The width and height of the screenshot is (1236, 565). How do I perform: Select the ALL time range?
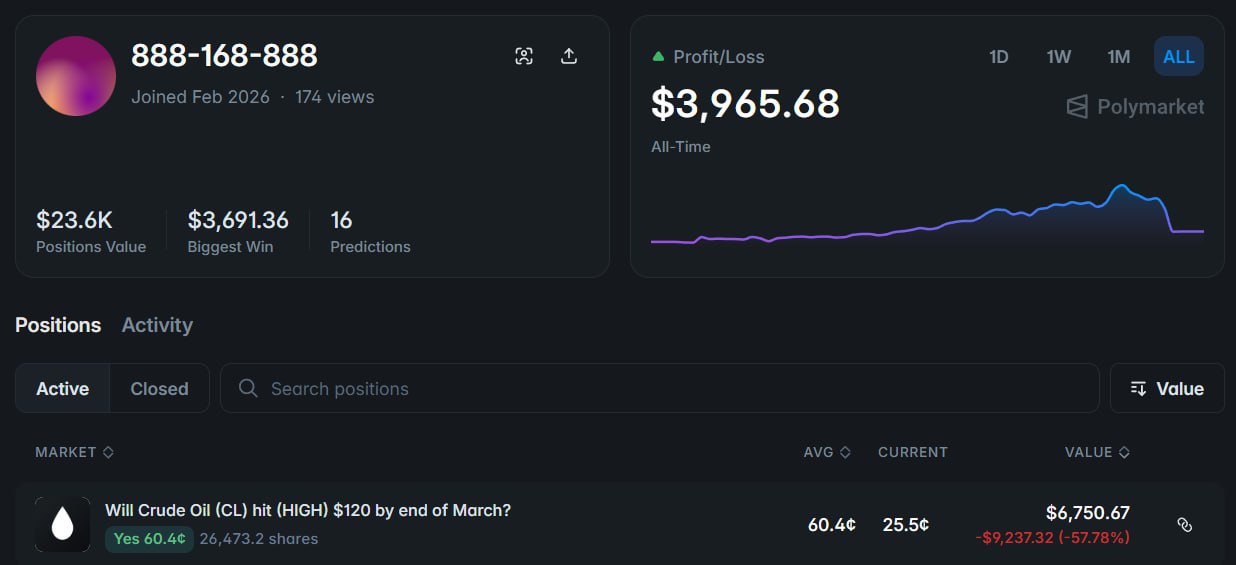tap(1178, 57)
